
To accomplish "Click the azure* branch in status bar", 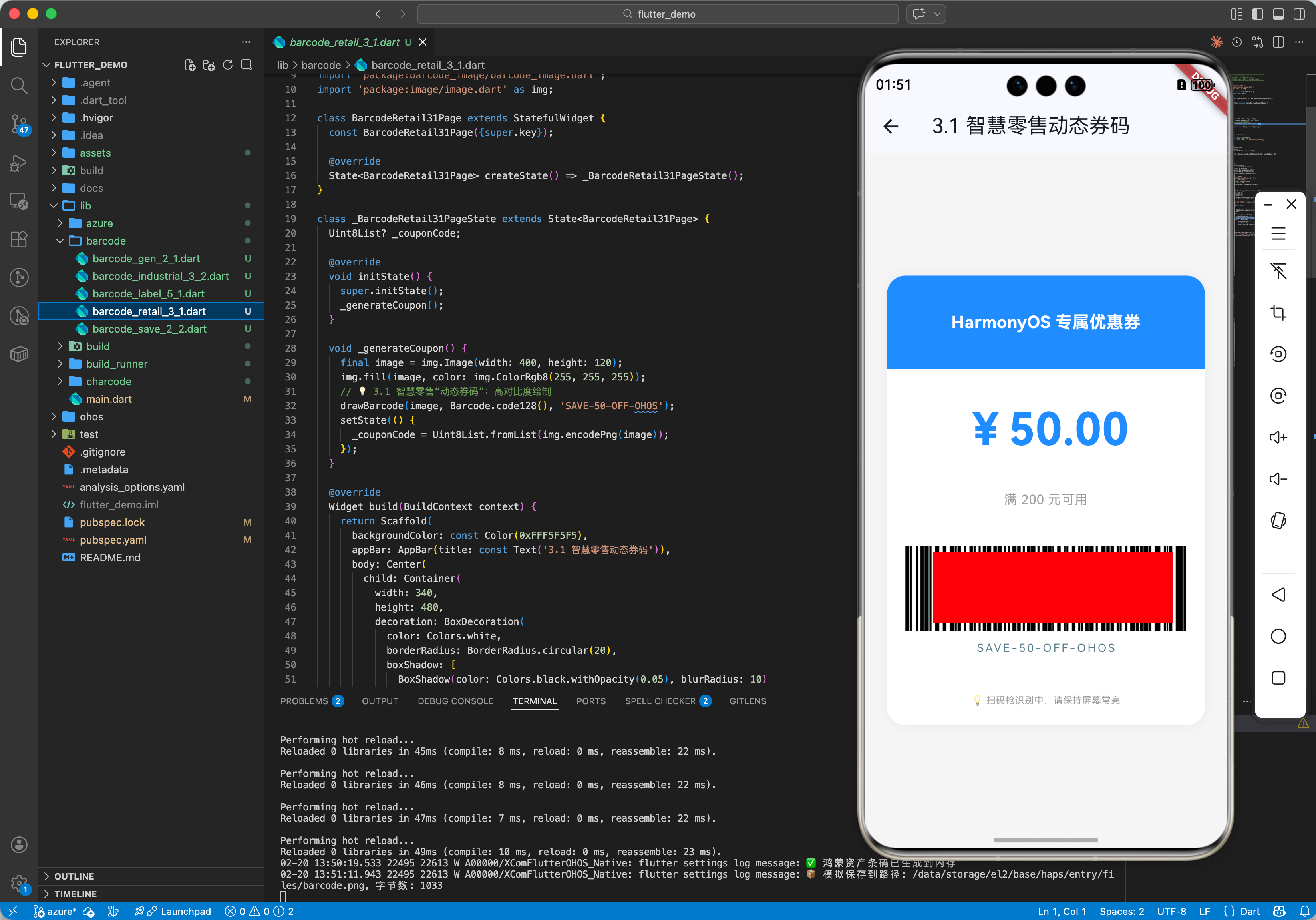I will (61, 911).
